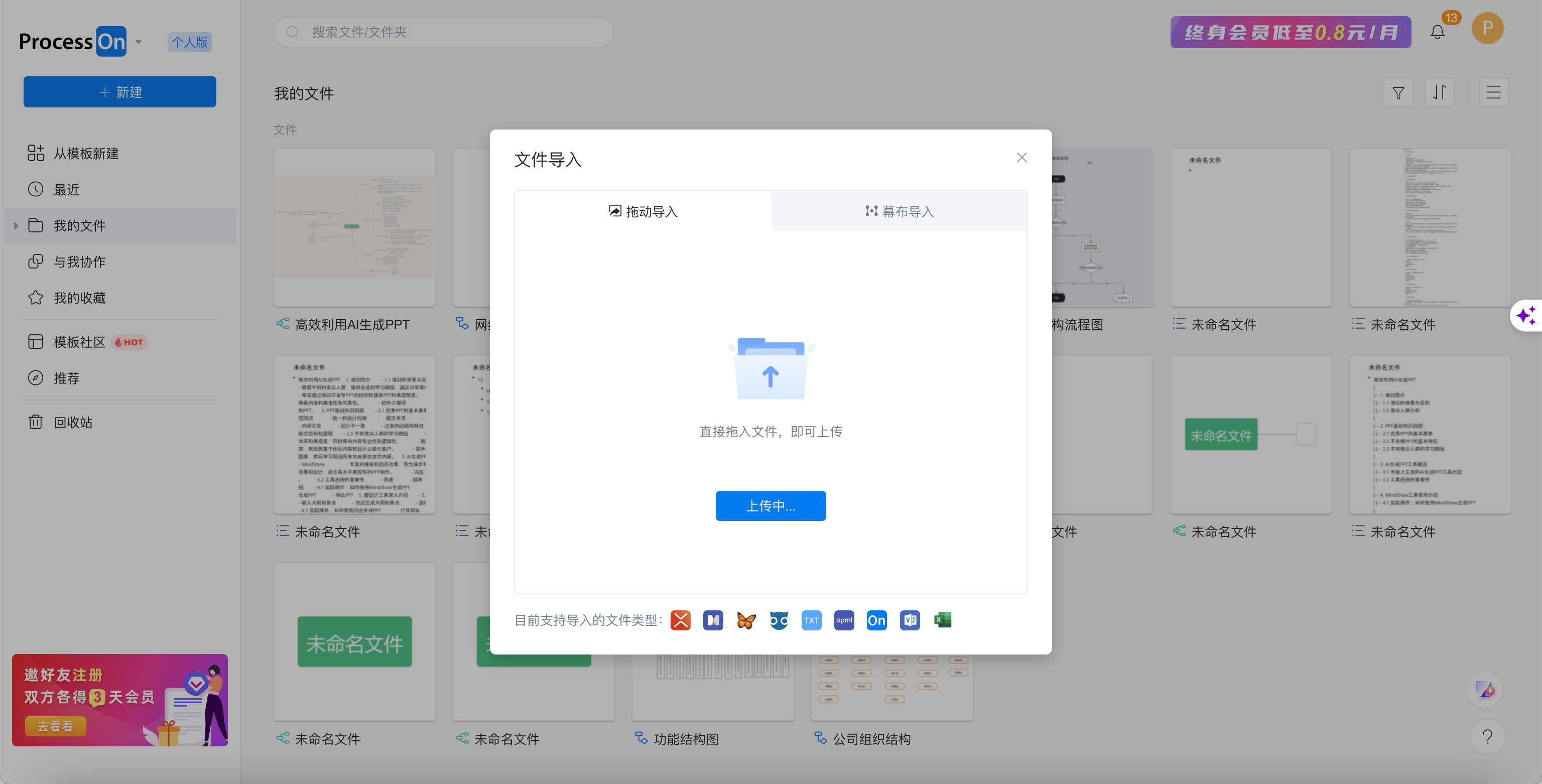Click the 邀好友注册 promotional banner
Image resolution: width=1542 pixels, height=784 pixels.
(x=120, y=700)
